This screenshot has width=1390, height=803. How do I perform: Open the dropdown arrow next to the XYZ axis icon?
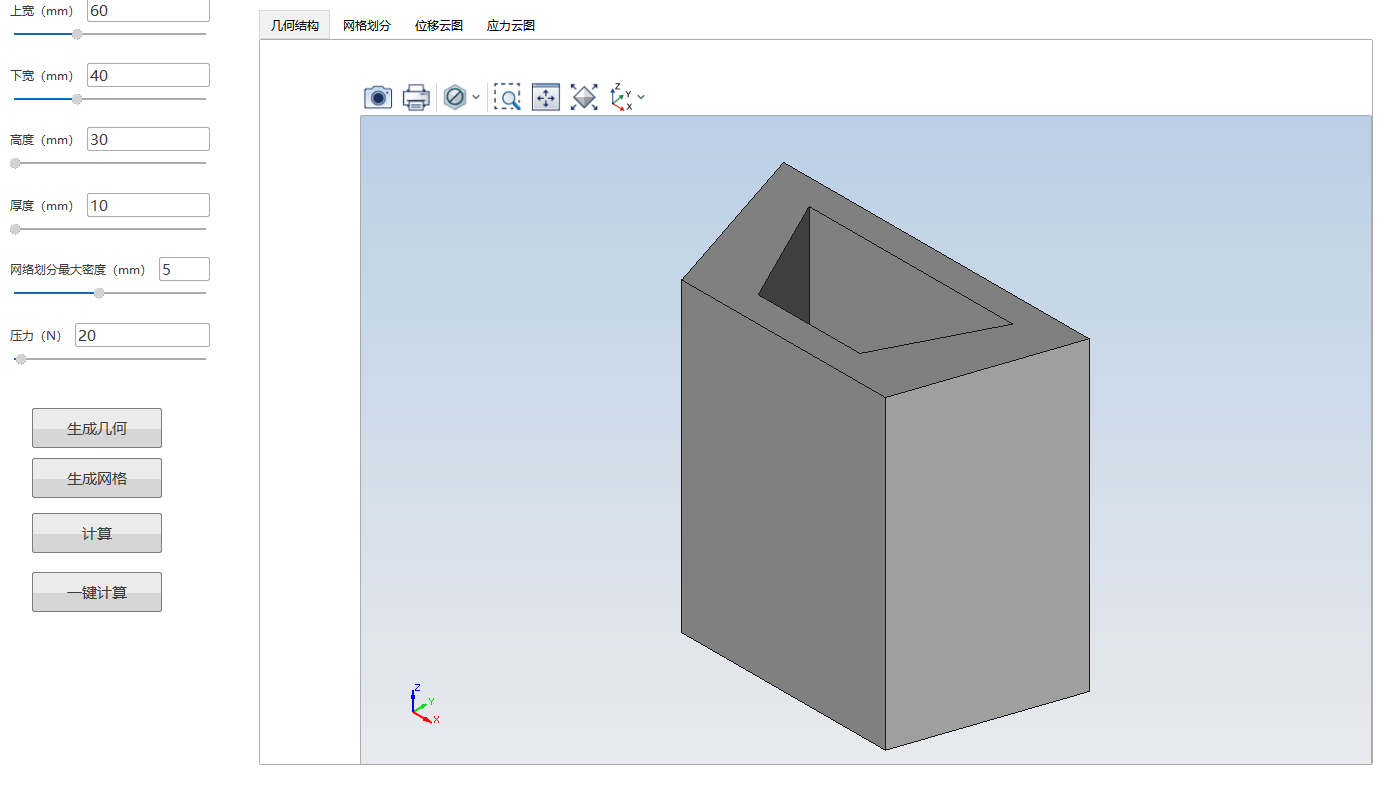click(x=641, y=97)
